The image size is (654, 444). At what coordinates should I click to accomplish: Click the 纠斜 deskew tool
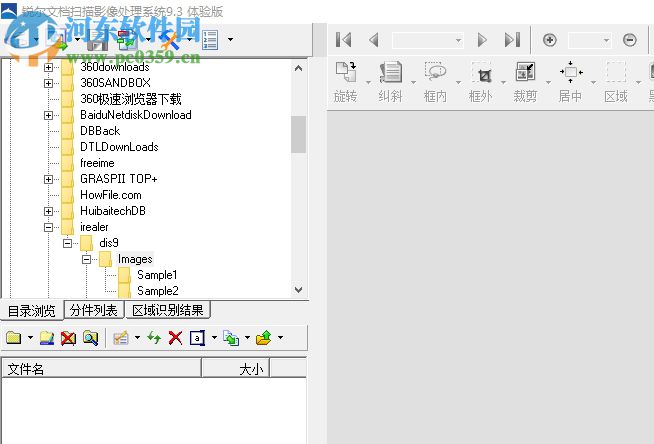click(x=390, y=82)
